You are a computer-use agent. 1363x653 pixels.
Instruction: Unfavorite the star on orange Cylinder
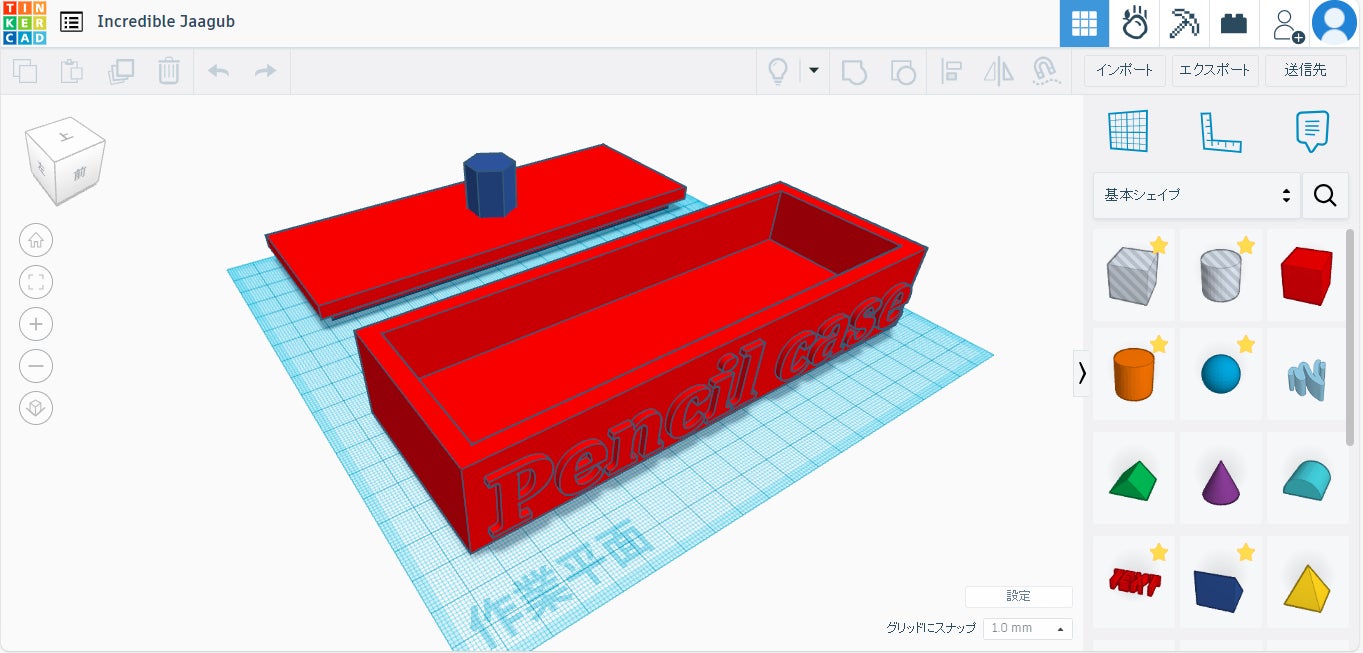[x=1159, y=344]
